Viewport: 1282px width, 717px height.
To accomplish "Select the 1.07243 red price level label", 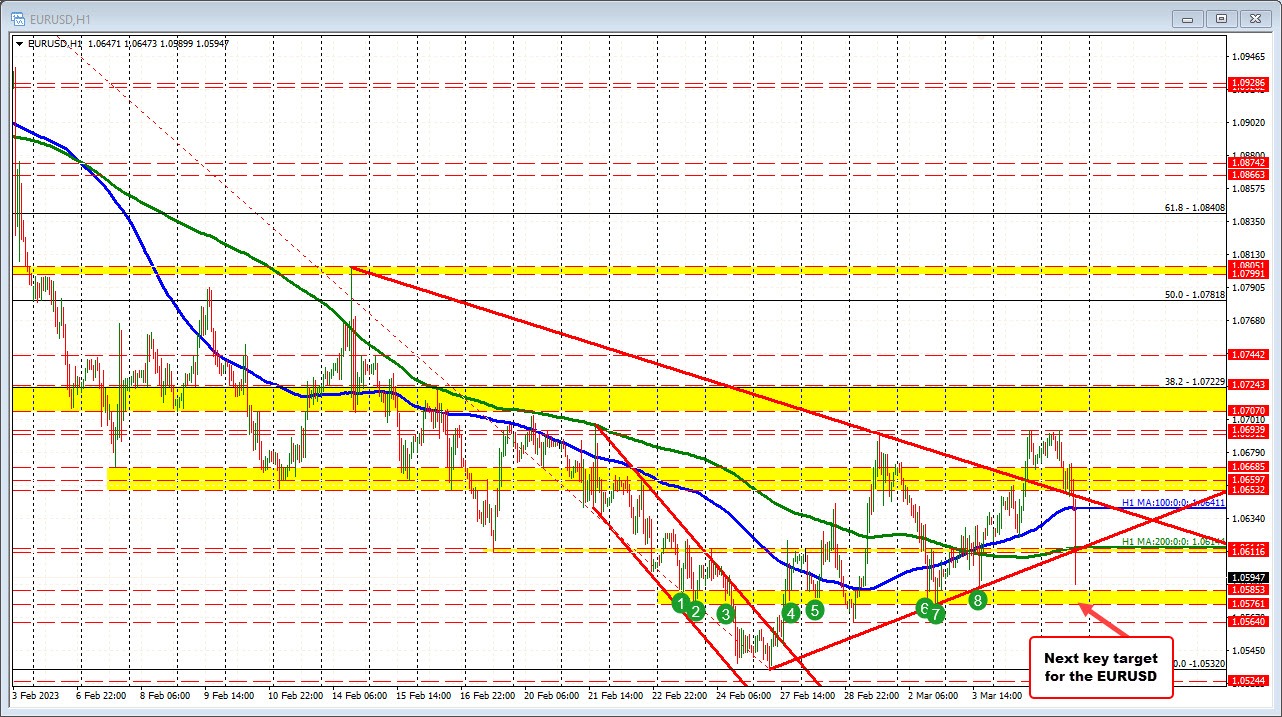I will [1249, 384].
